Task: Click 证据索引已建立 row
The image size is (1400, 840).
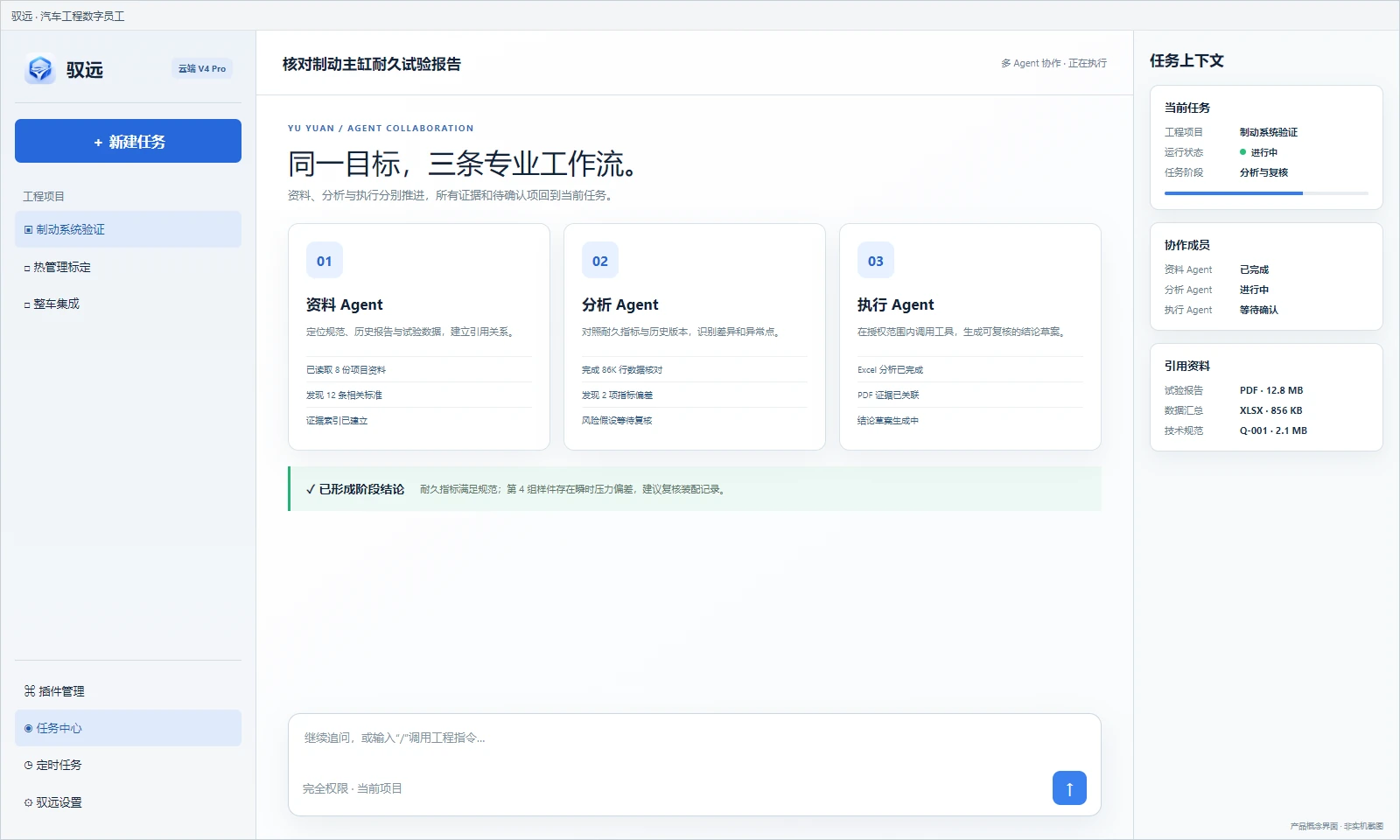Action: pos(419,420)
